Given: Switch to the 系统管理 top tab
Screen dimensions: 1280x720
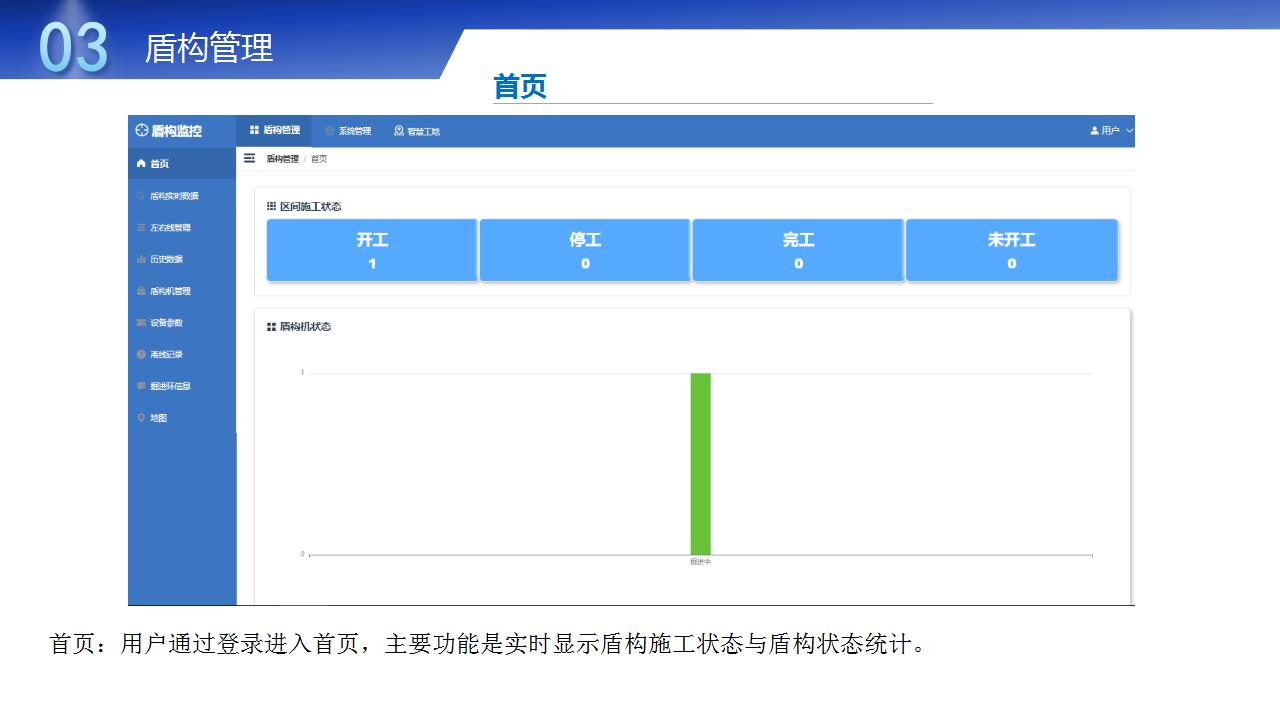Looking at the screenshot, I should (x=348, y=131).
